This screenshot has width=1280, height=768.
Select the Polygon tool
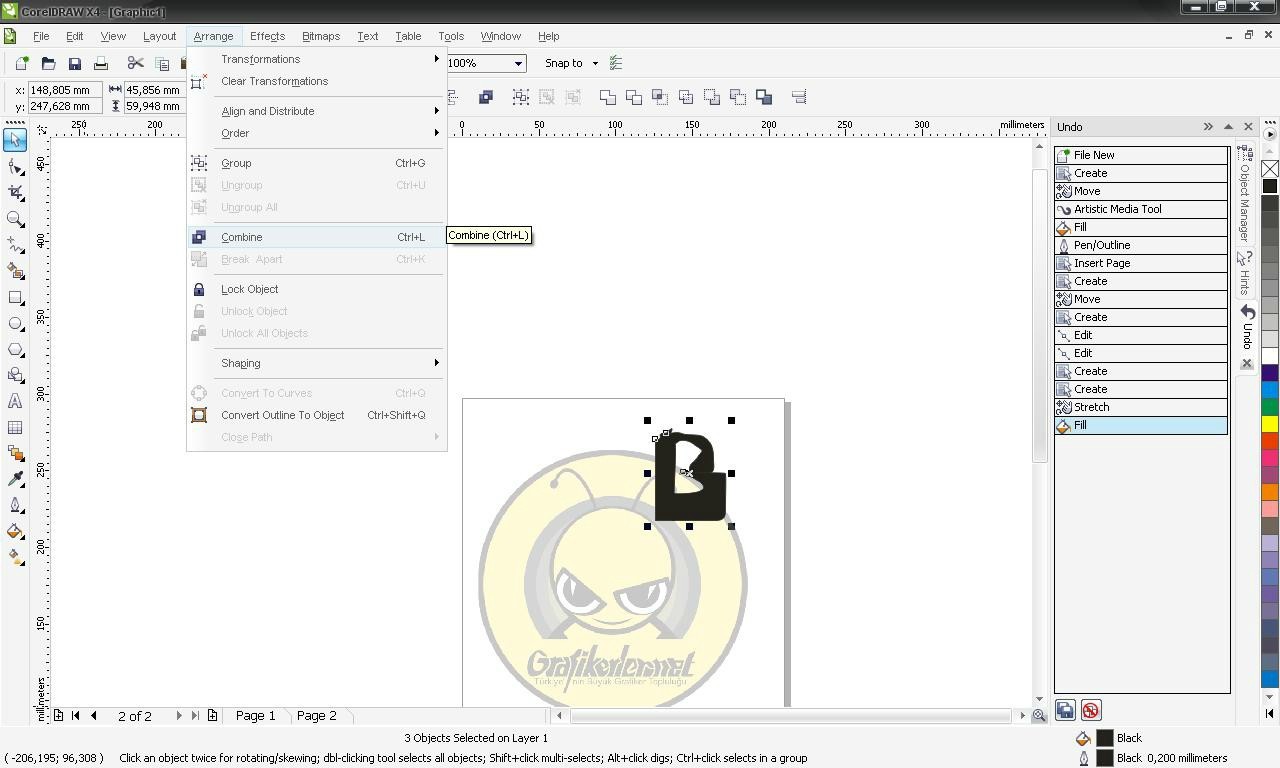click(15, 349)
